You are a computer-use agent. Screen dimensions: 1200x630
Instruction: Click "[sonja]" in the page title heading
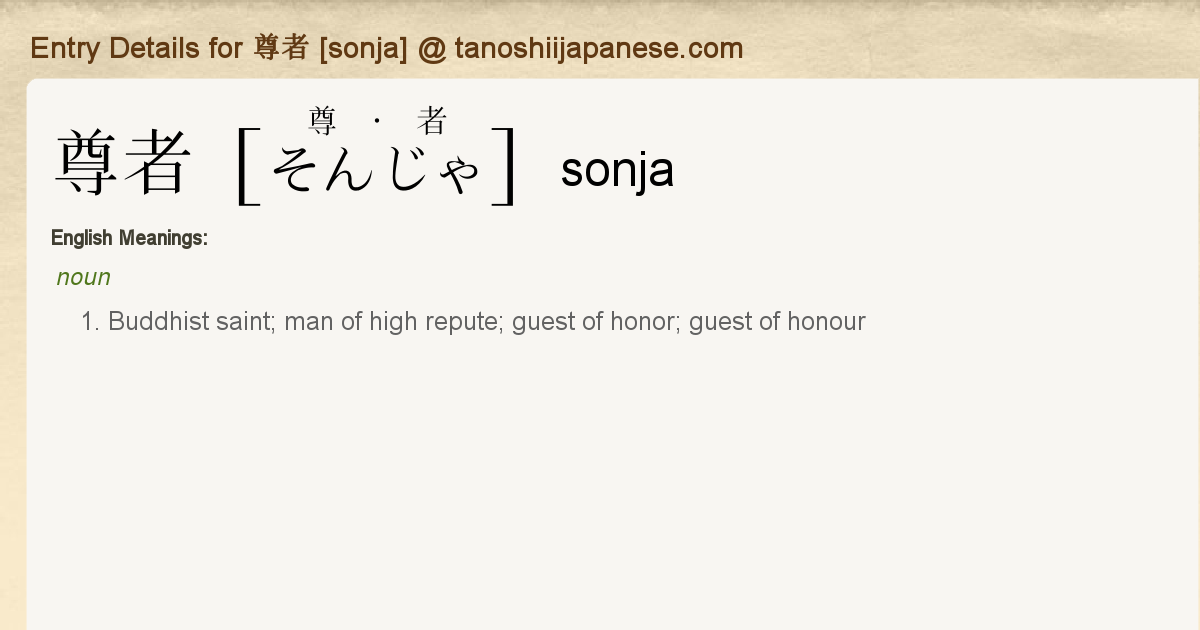[362, 48]
